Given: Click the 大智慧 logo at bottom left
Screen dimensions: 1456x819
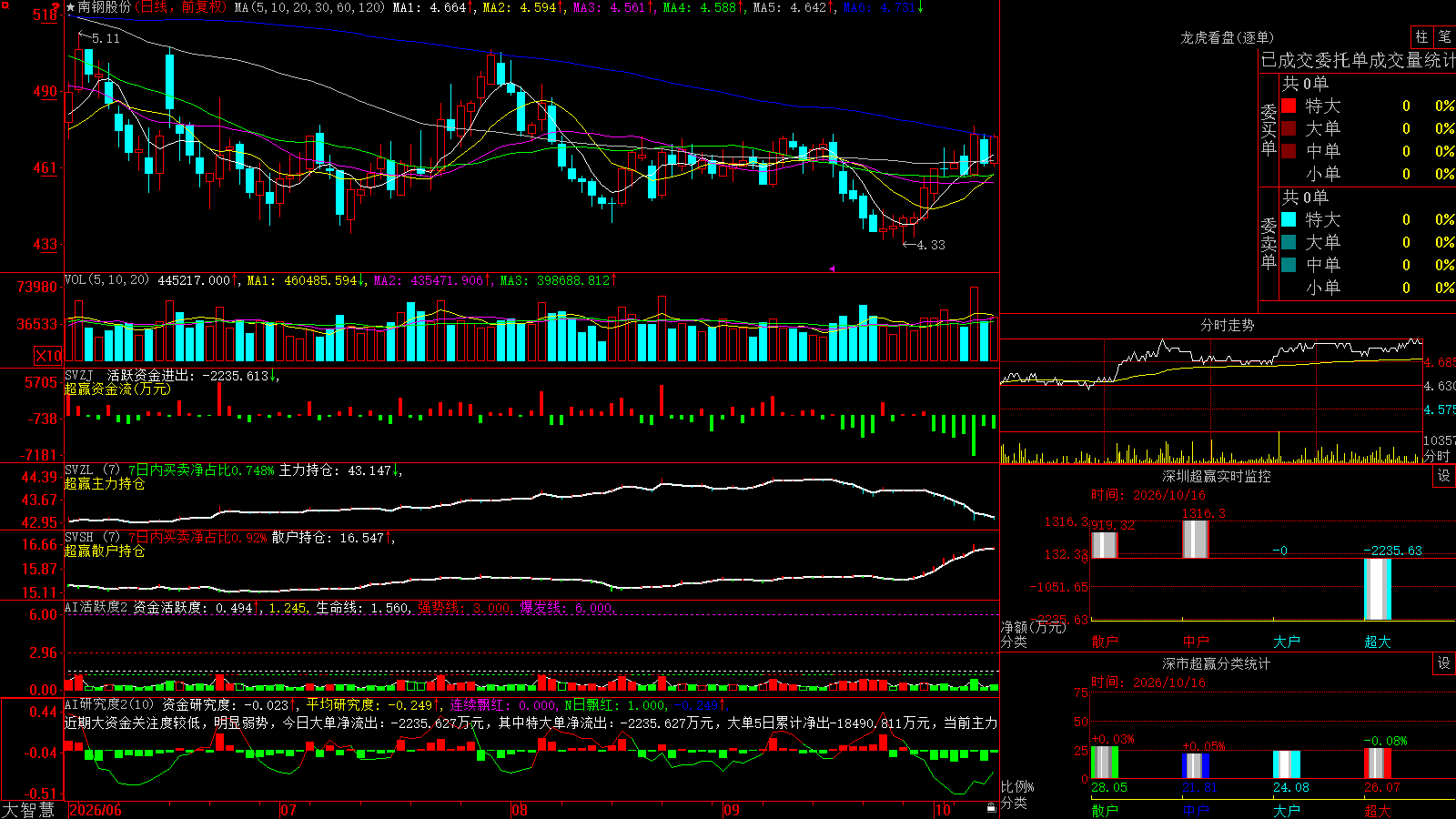Looking at the screenshot, I should click(x=28, y=810).
